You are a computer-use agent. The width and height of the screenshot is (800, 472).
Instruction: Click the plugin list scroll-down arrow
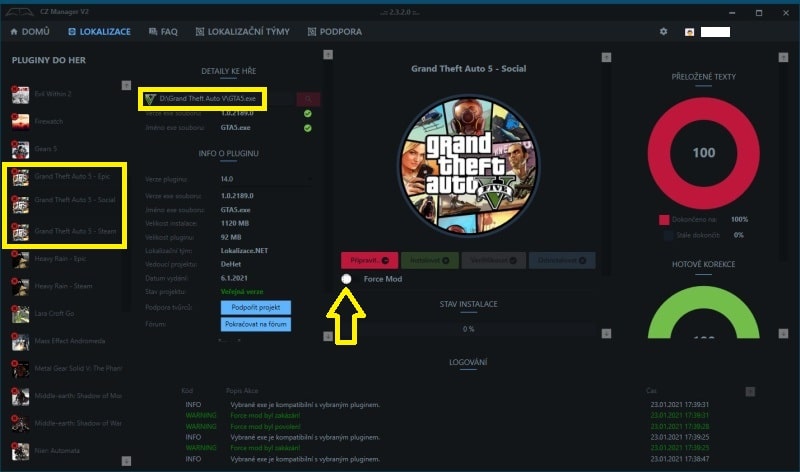(127, 461)
